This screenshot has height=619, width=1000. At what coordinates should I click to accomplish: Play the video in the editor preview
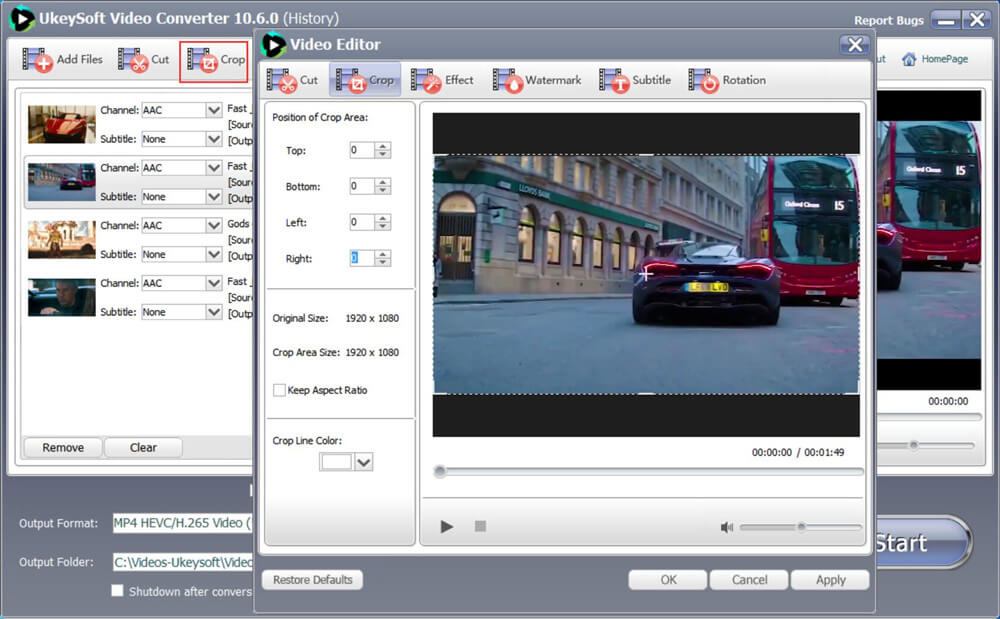(446, 527)
